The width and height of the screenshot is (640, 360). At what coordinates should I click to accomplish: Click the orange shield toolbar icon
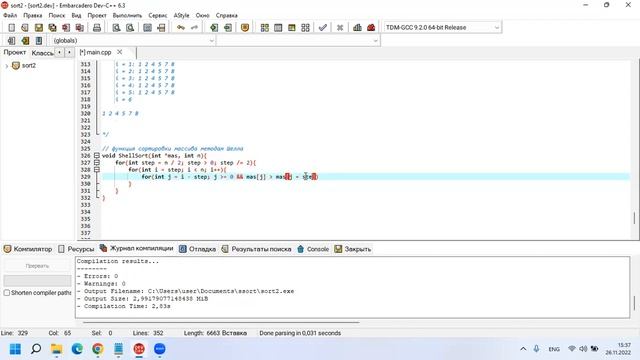pos(245,27)
